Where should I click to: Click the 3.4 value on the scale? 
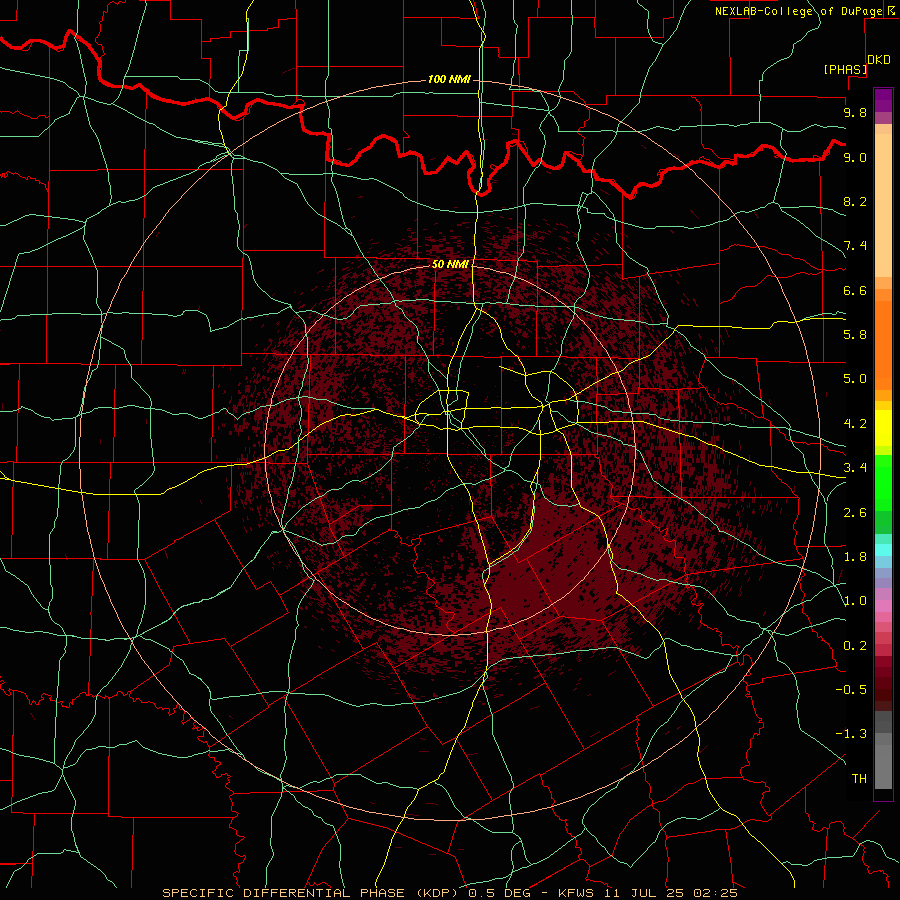point(855,468)
